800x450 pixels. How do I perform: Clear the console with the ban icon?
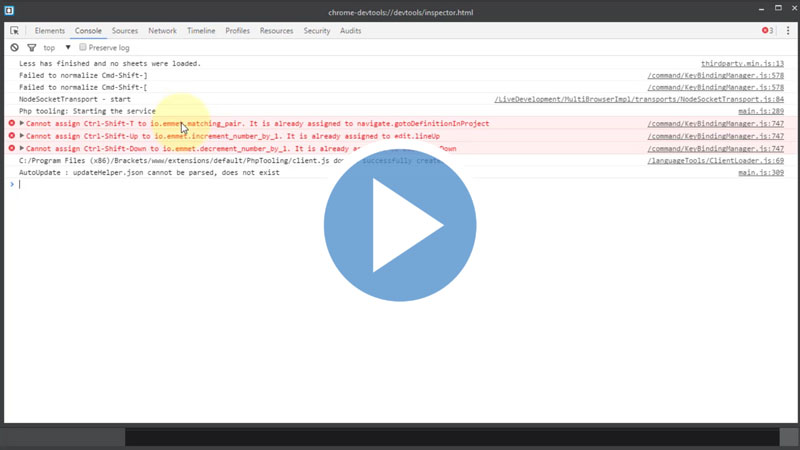point(15,47)
